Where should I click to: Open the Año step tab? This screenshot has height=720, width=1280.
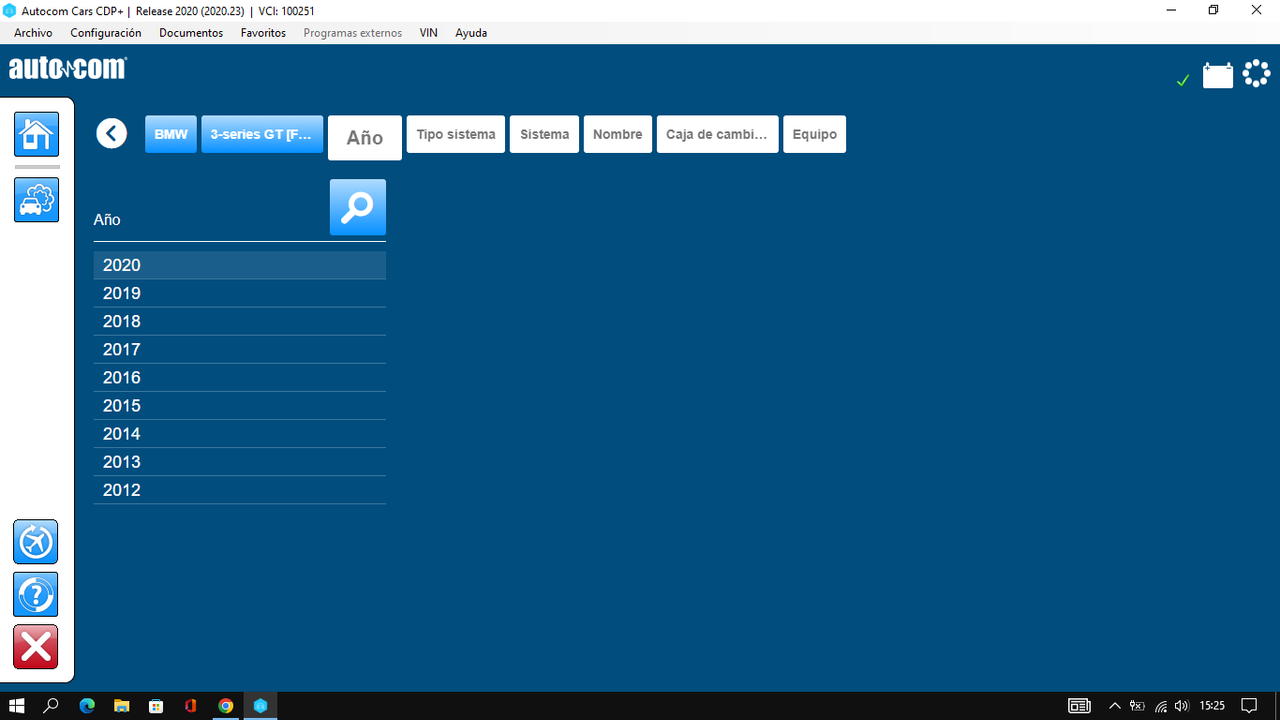[365, 138]
